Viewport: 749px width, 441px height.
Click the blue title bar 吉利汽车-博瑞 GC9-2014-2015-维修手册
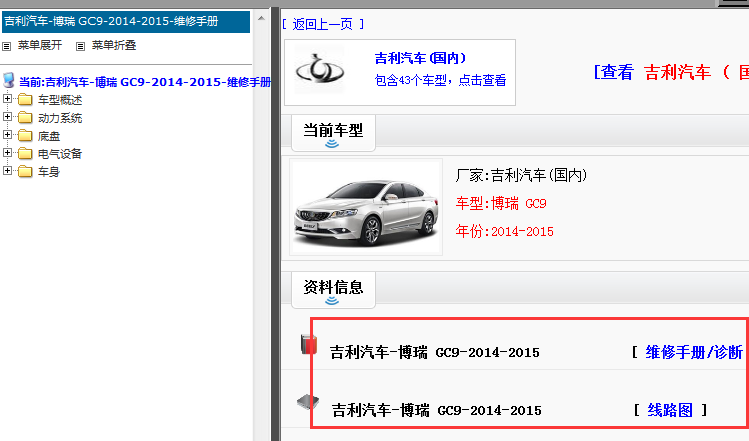pos(126,22)
